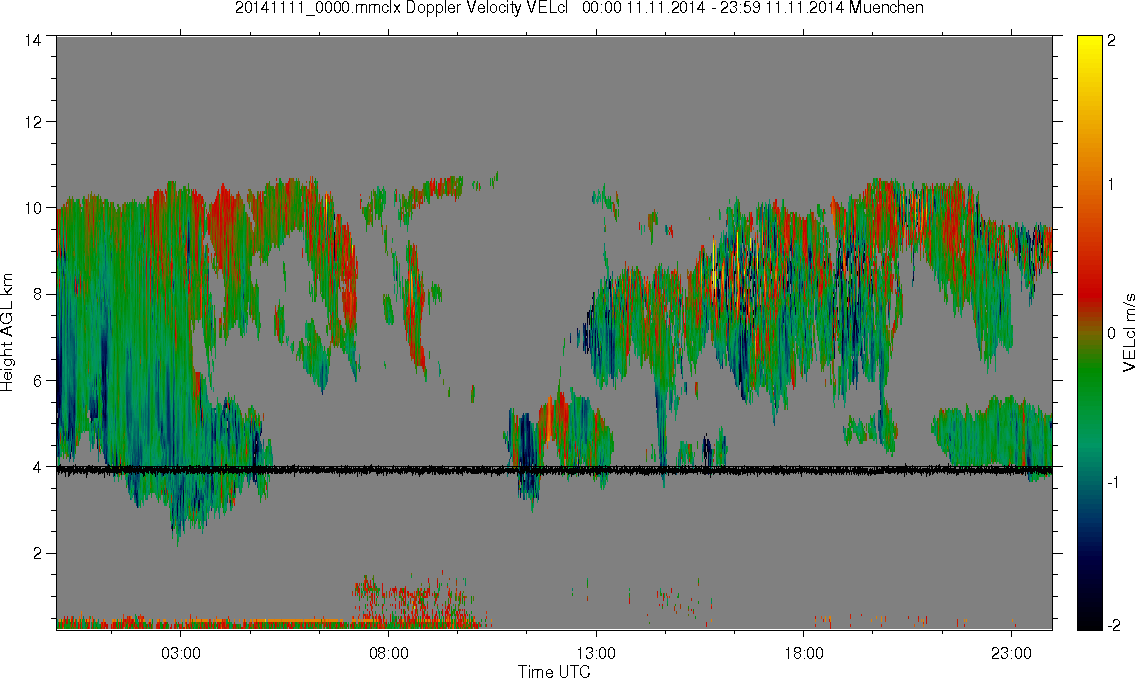1135x678 pixels.
Task: Click the black horizontal line at 4 km
Action: click(554, 470)
